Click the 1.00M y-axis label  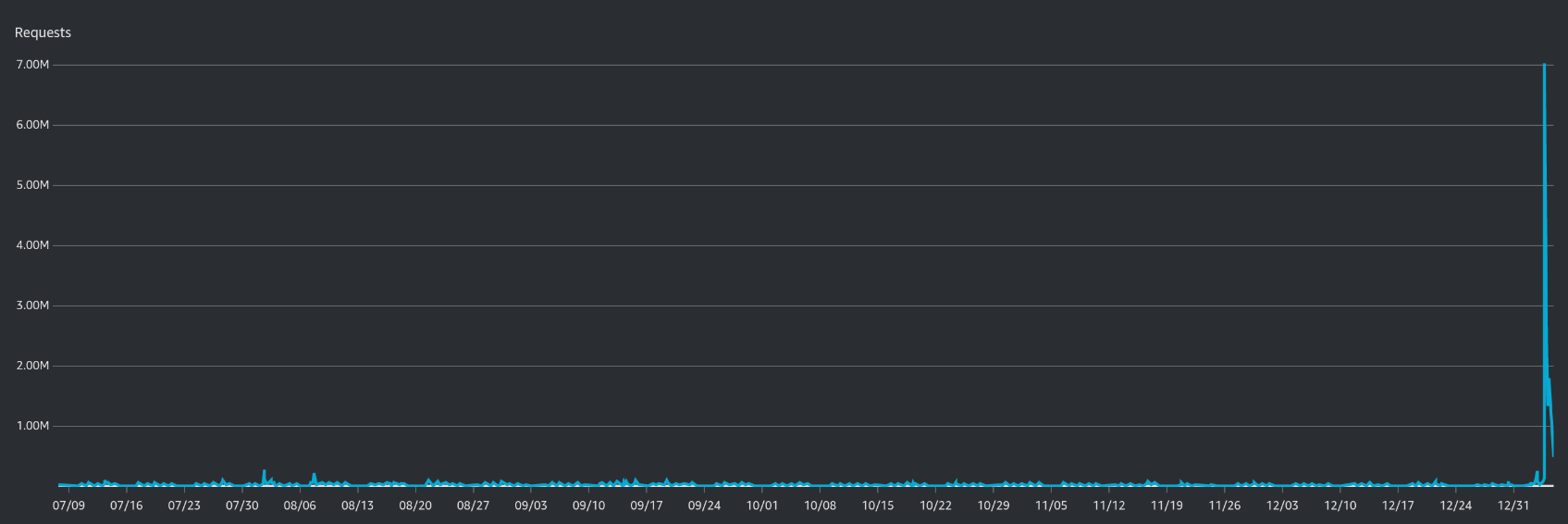click(x=32, y=426)
